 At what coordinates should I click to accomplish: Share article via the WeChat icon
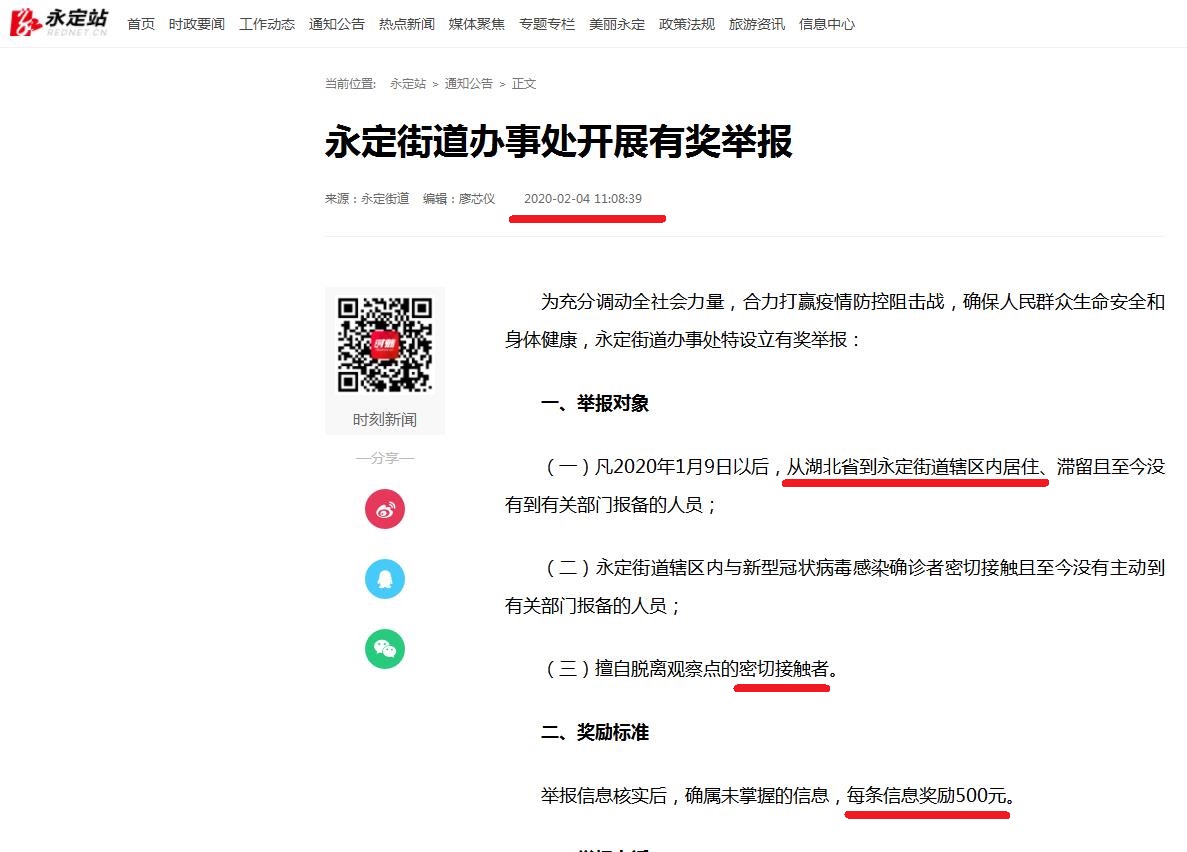pos(385,649)
